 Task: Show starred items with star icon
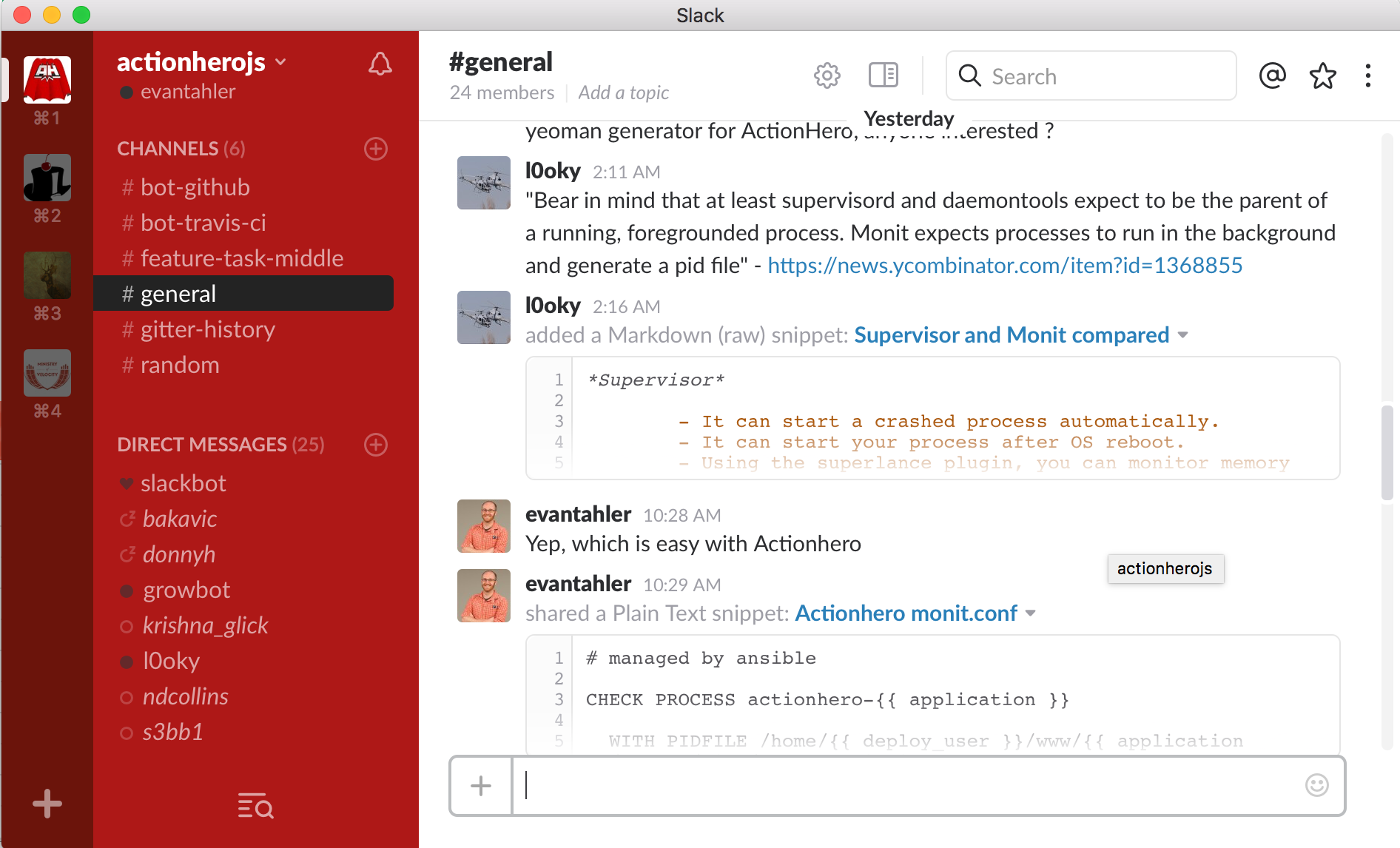[1323, 75]
